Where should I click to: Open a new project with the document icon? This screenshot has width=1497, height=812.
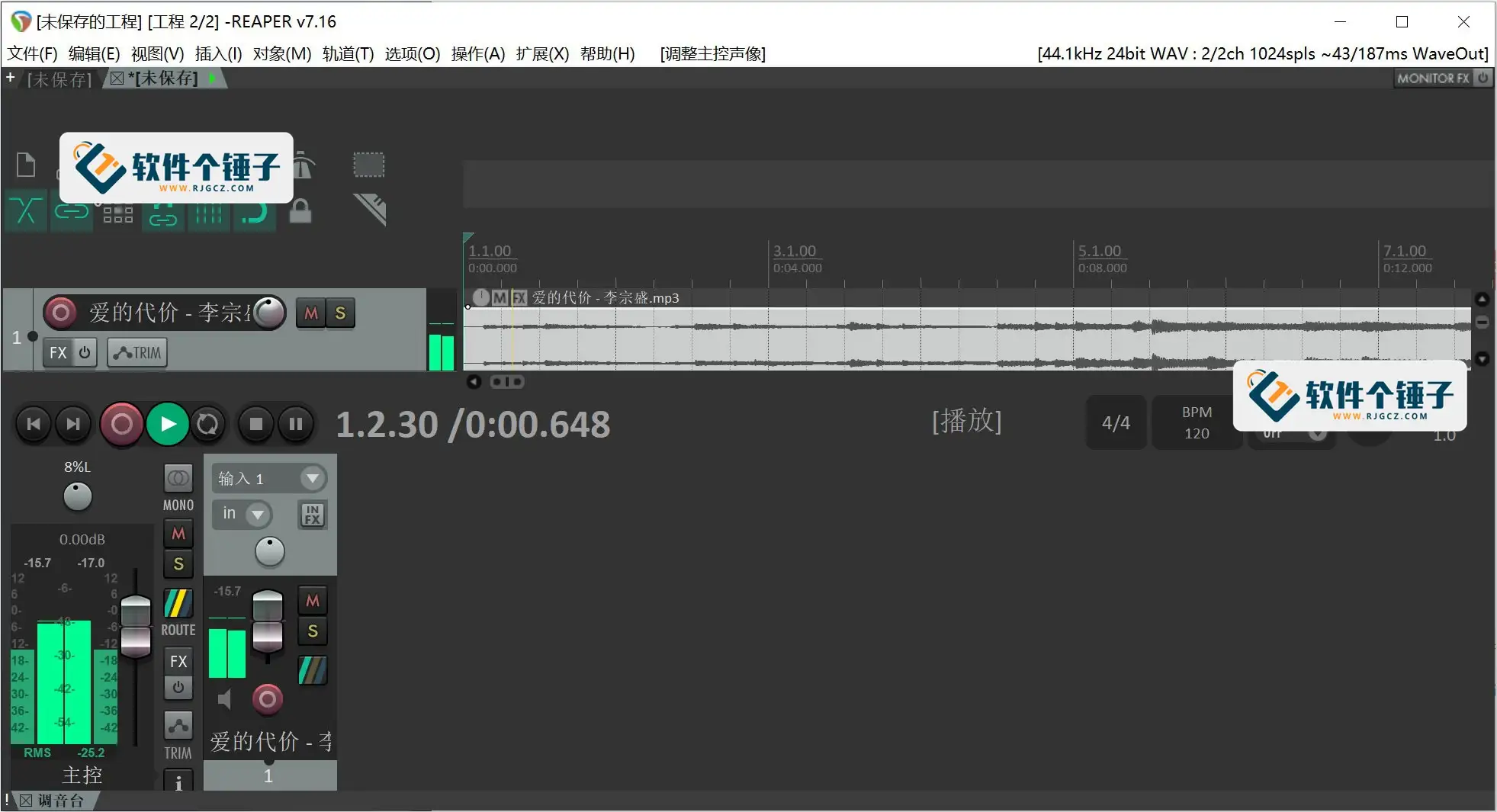click(25, 164)
